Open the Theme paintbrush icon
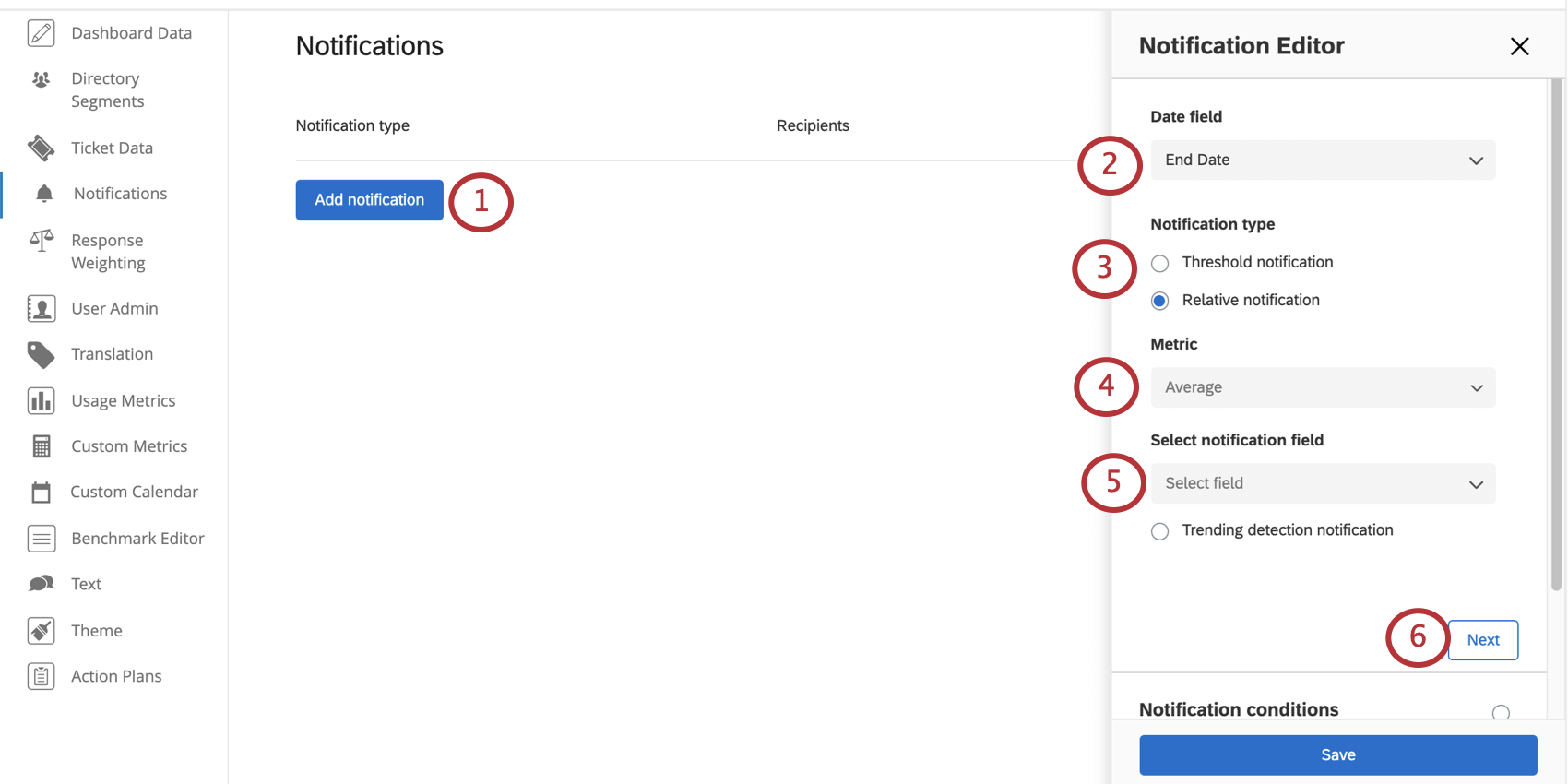Image resolution: width=1568 pixels, height=784 pixels. (x=41, y=630)
